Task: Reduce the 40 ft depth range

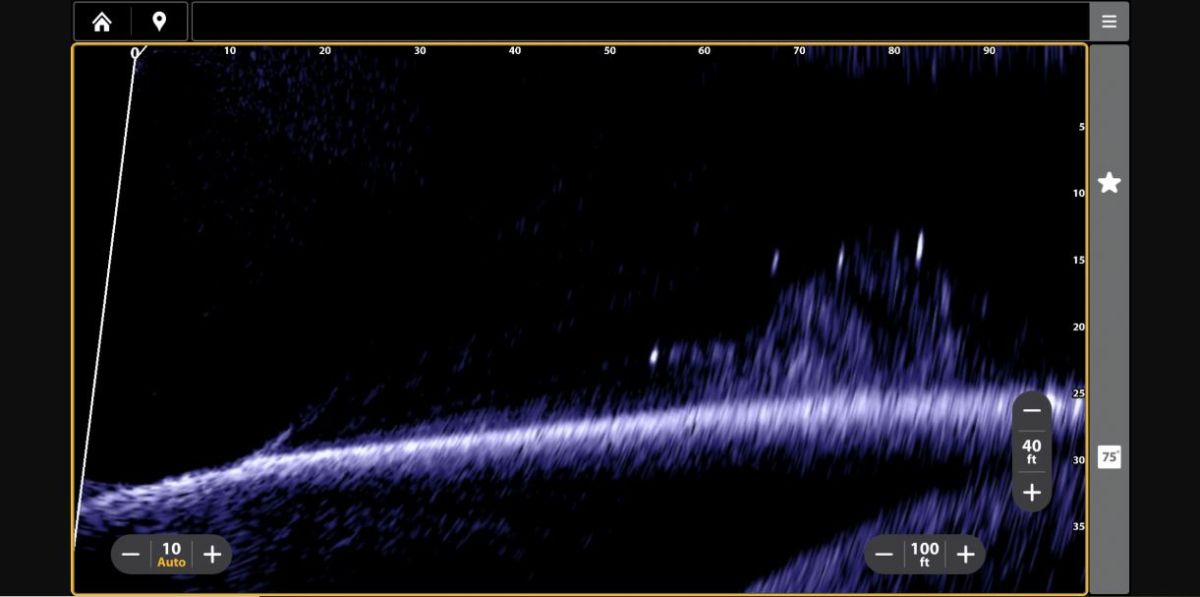Action: tap(1032, 411)
